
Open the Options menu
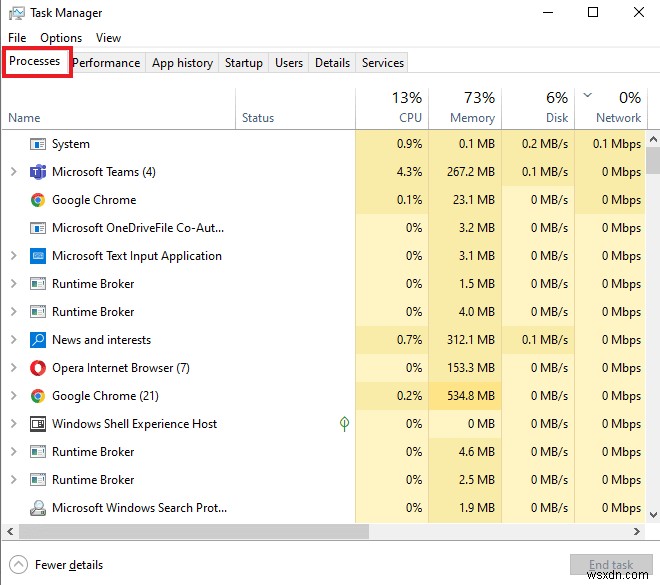[x=61, y=38]
